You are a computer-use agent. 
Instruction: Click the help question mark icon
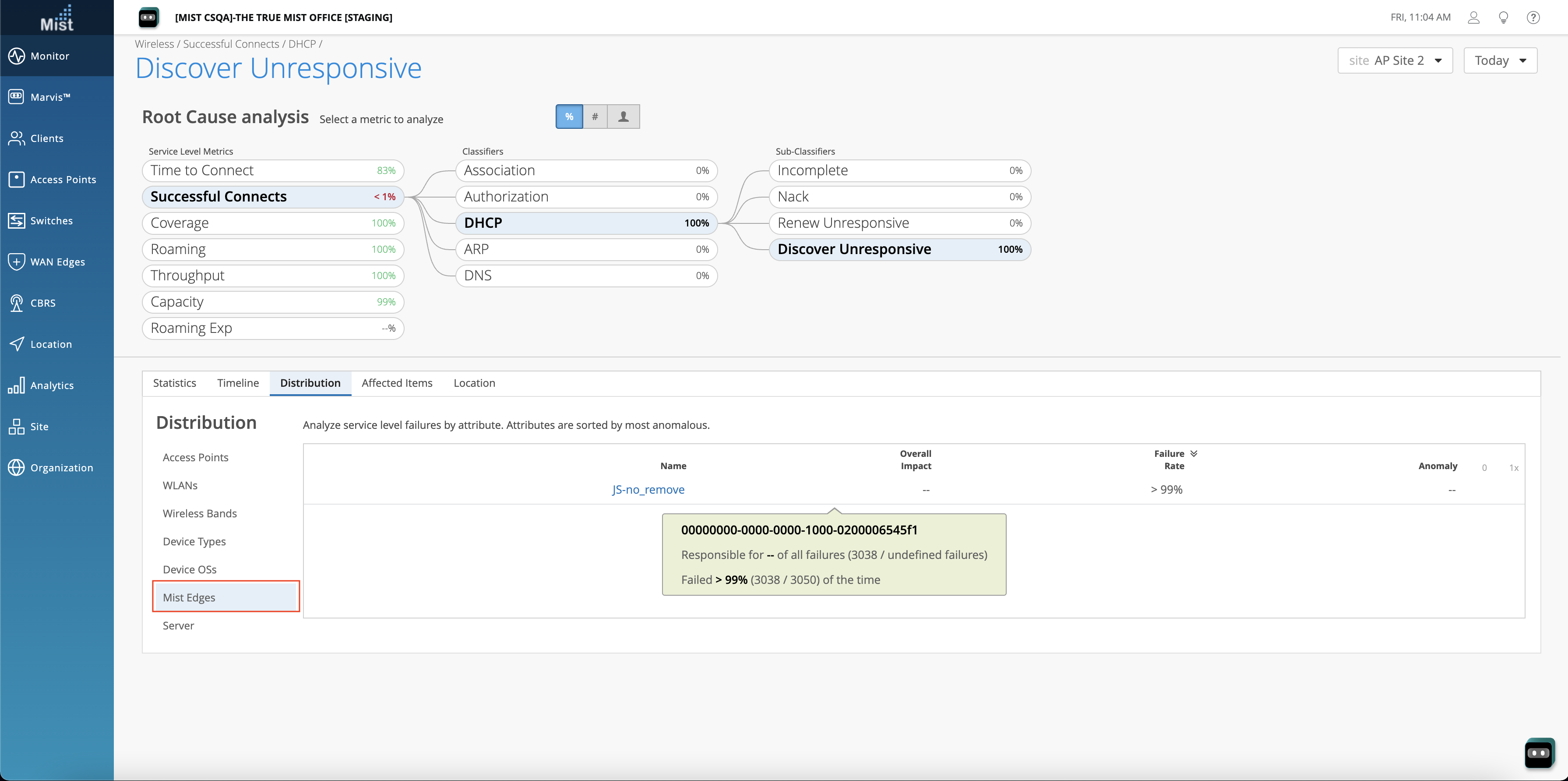[x=1533, y=18]
